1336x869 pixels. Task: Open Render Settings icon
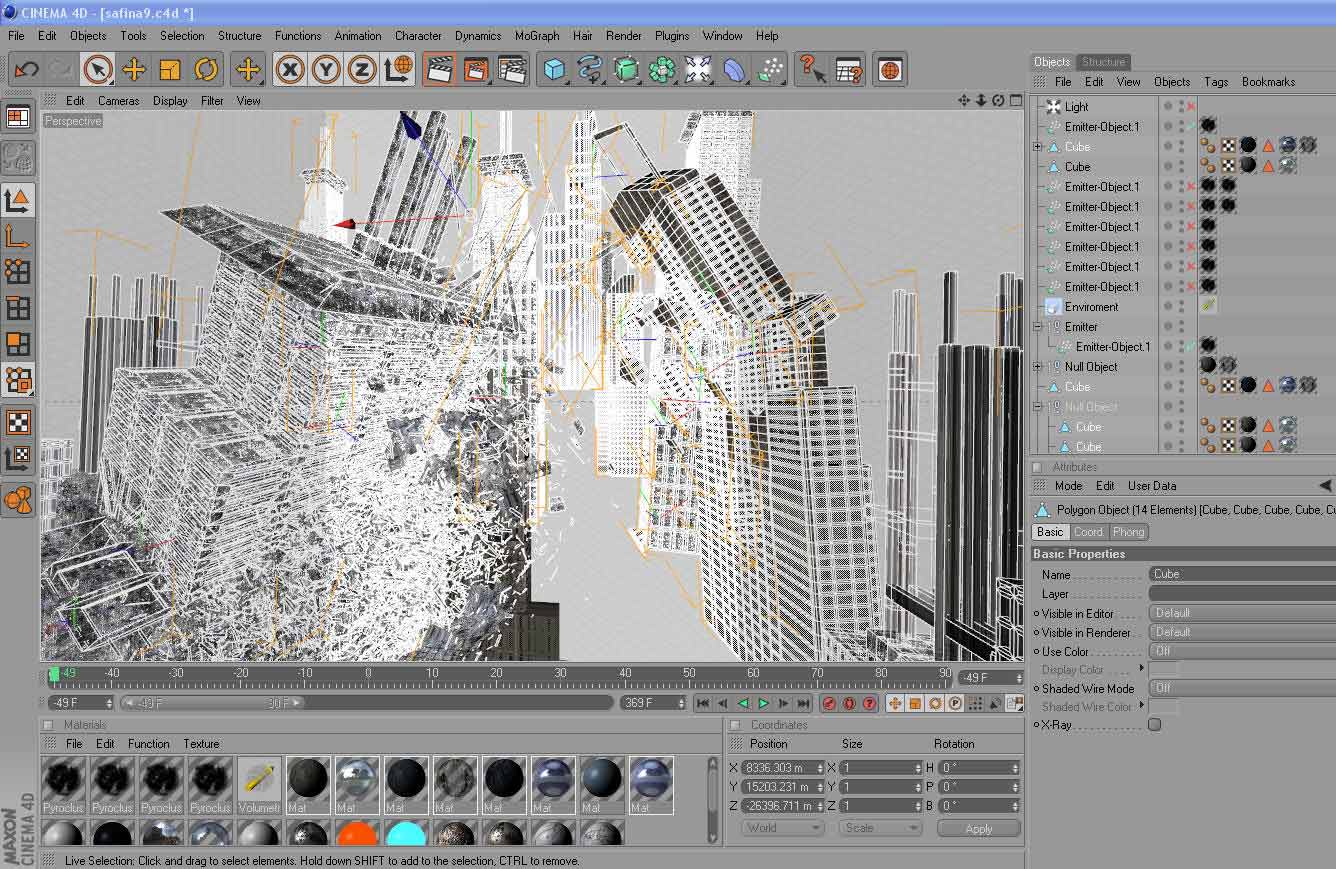point(512,69)
